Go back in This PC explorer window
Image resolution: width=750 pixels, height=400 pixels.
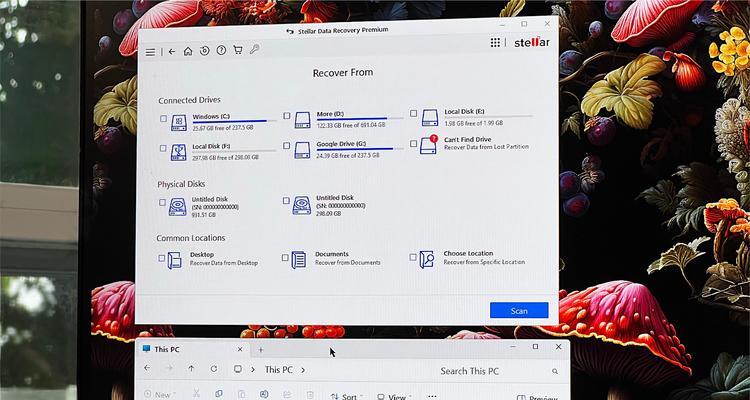click(147, 368)
